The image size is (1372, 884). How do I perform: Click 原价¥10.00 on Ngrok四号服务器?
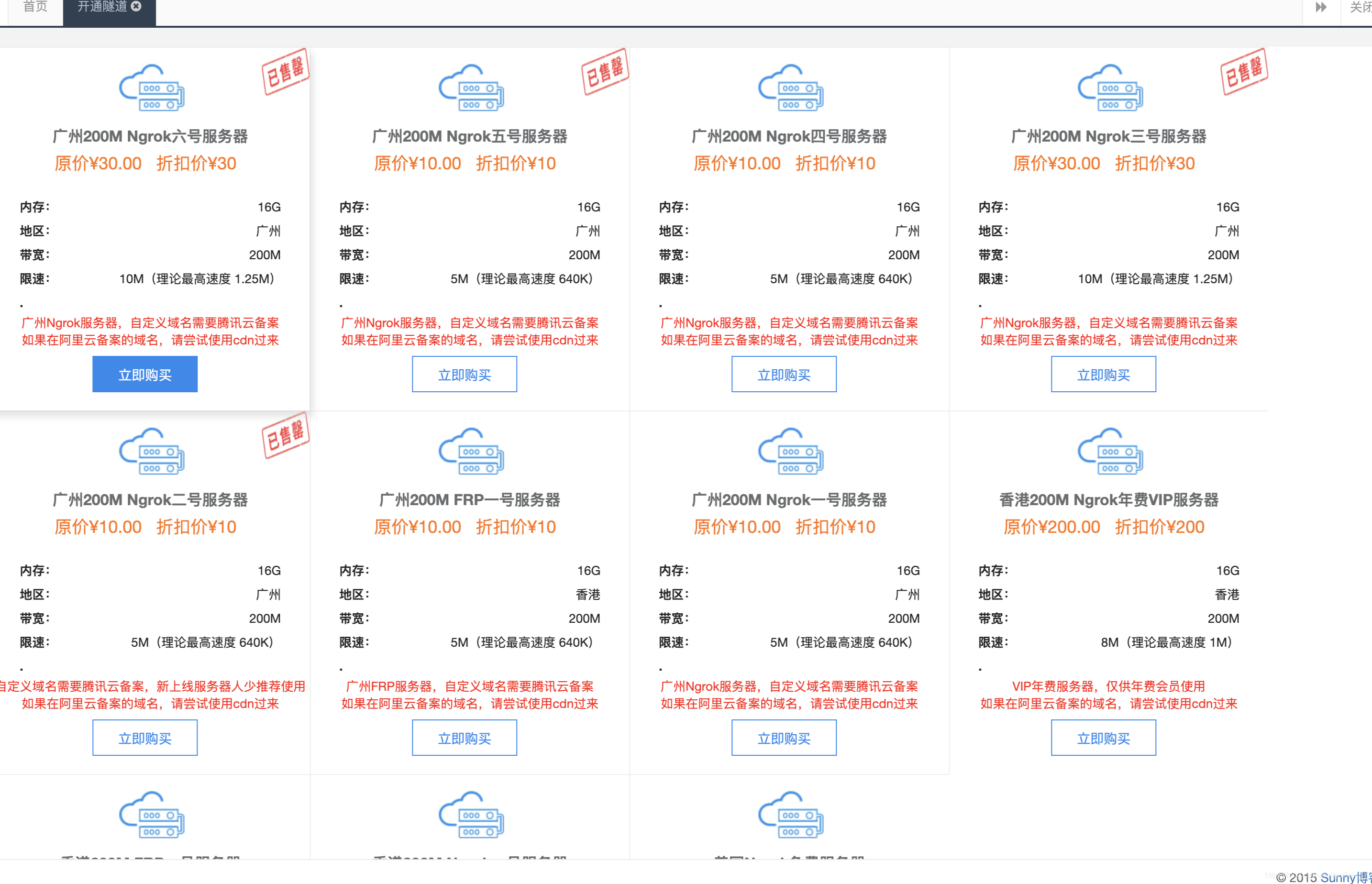coord(737,163)
